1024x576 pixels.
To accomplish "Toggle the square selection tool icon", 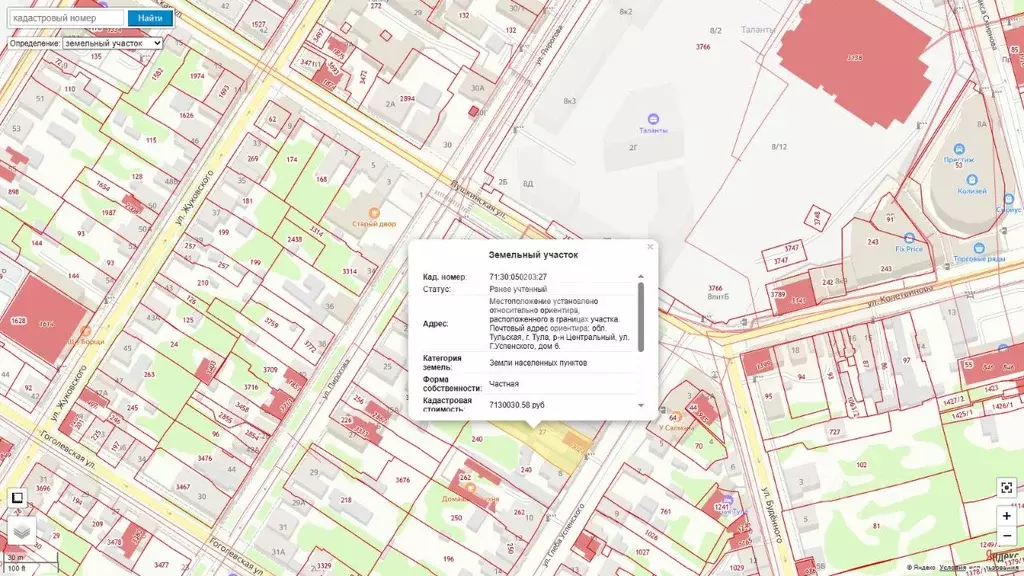I will [x=17, y=497].
